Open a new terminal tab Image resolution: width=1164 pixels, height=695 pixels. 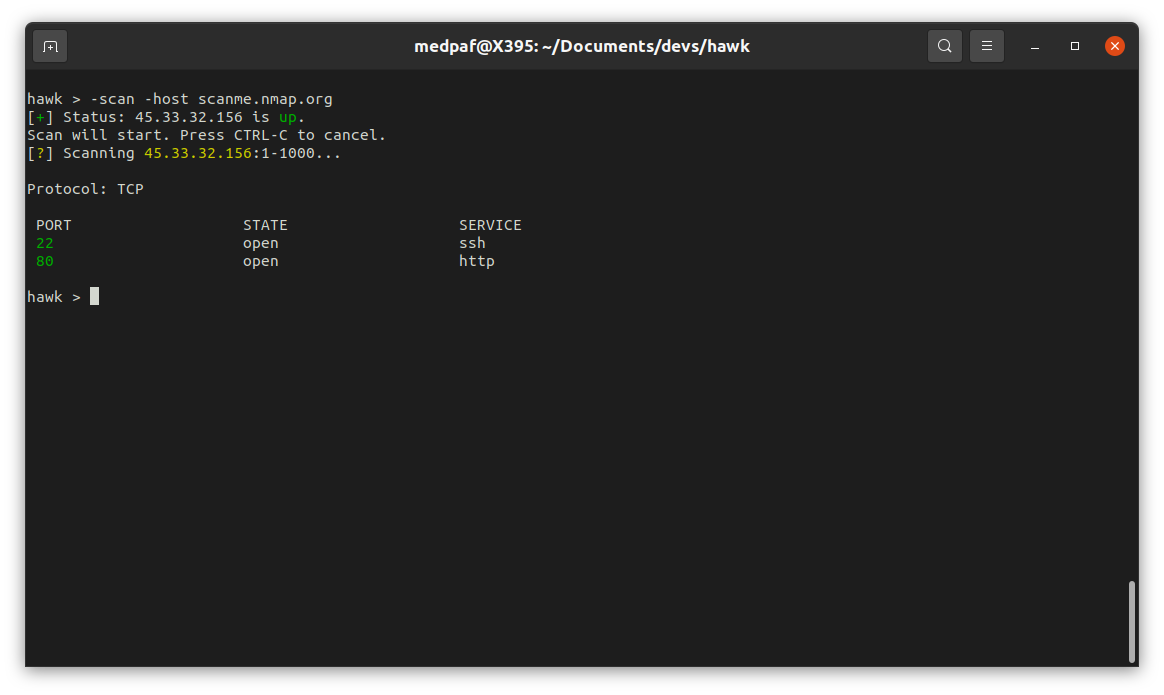point(50,46)
